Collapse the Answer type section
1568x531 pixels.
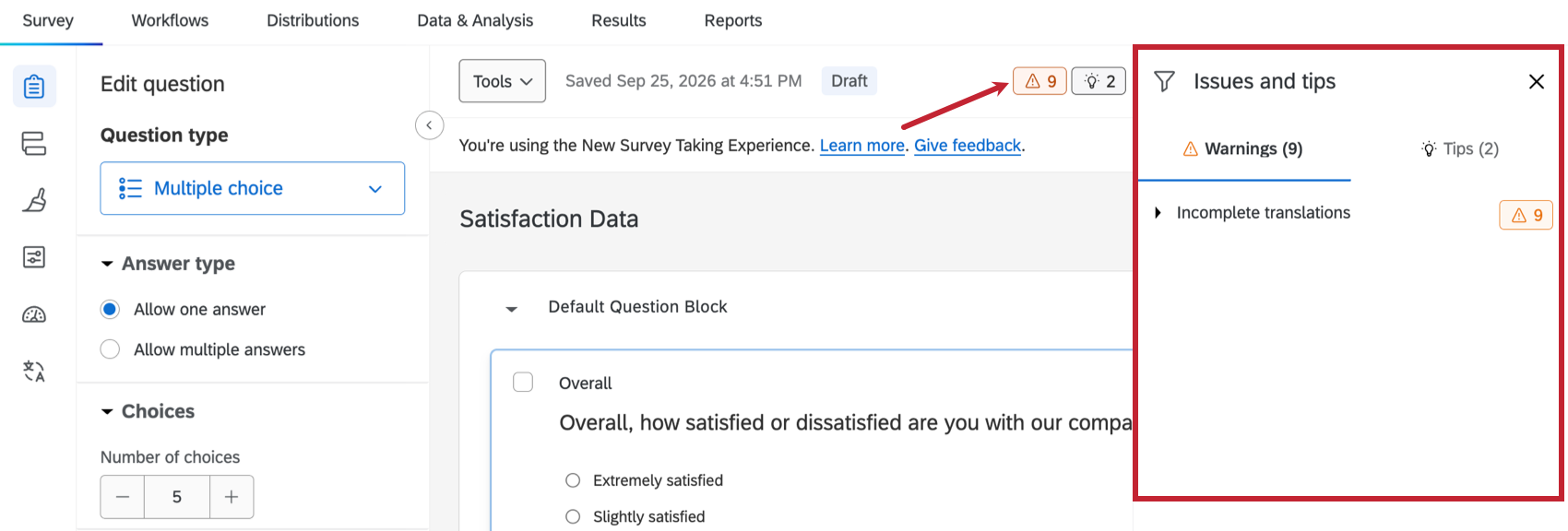(x=107, y=265)
